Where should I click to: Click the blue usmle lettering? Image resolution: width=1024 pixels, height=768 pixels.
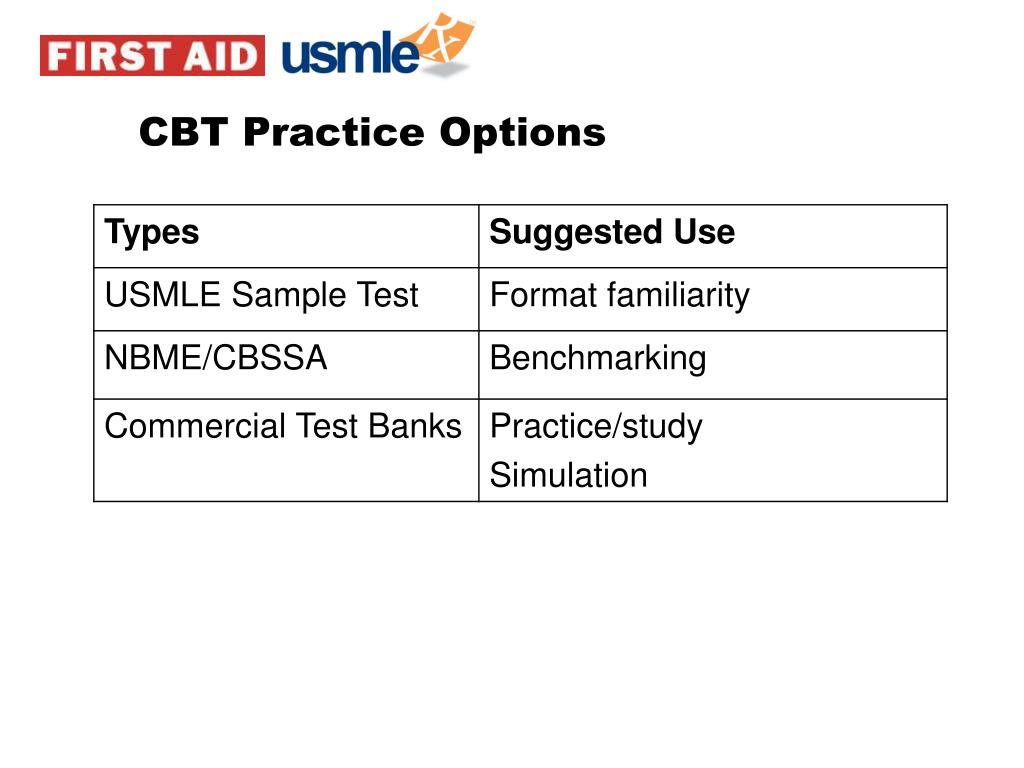pos(350,53)
